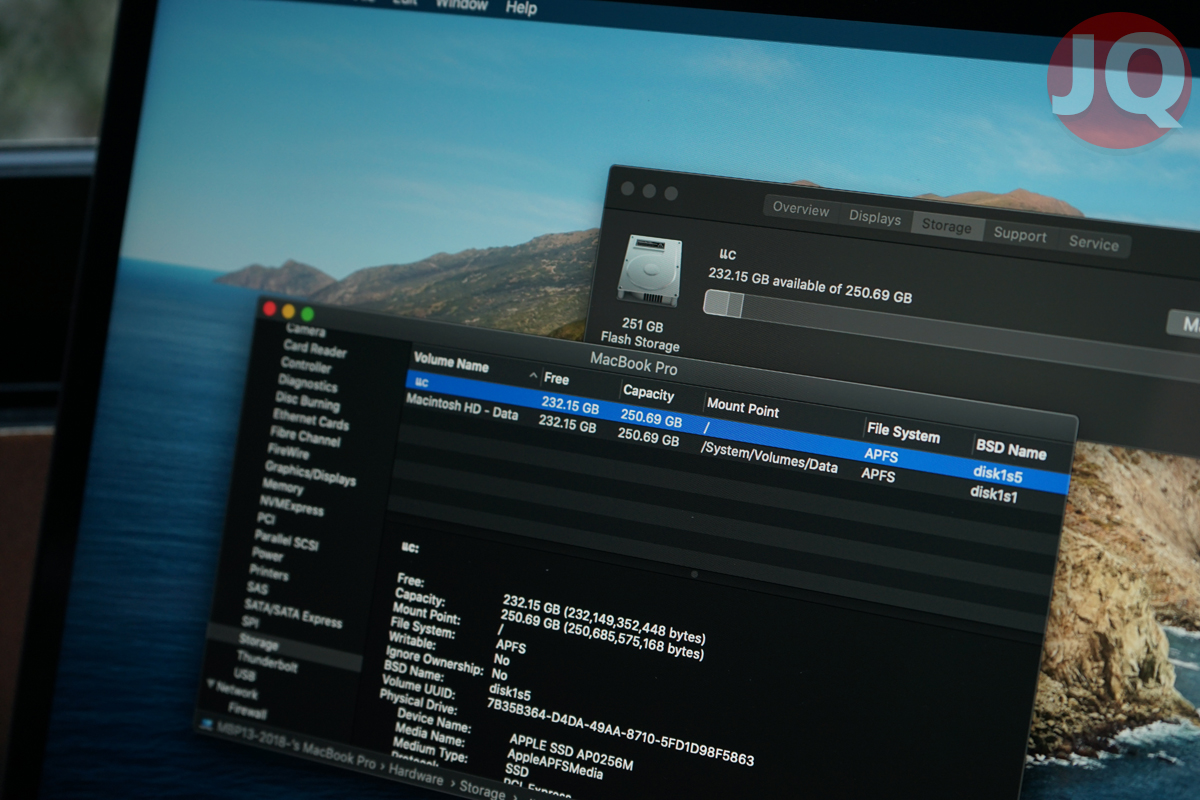Select PCI in the sidebar
The image size is (1200, 800).
(266, 519)
